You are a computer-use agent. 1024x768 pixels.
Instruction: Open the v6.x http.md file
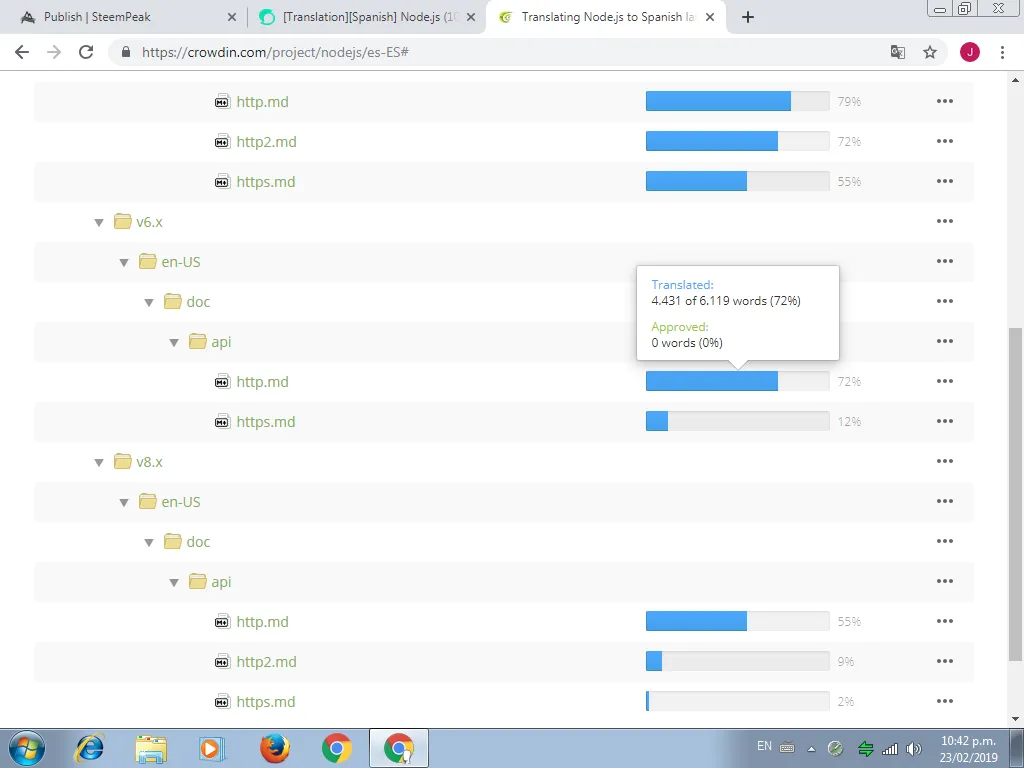[262, 381]
